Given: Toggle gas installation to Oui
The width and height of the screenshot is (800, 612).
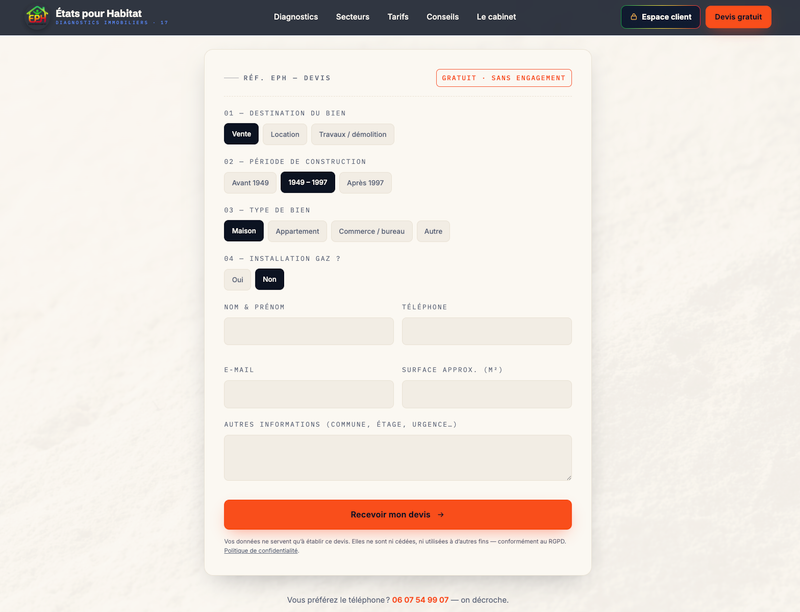Looking at the screenshot, I should click(237, 279).
